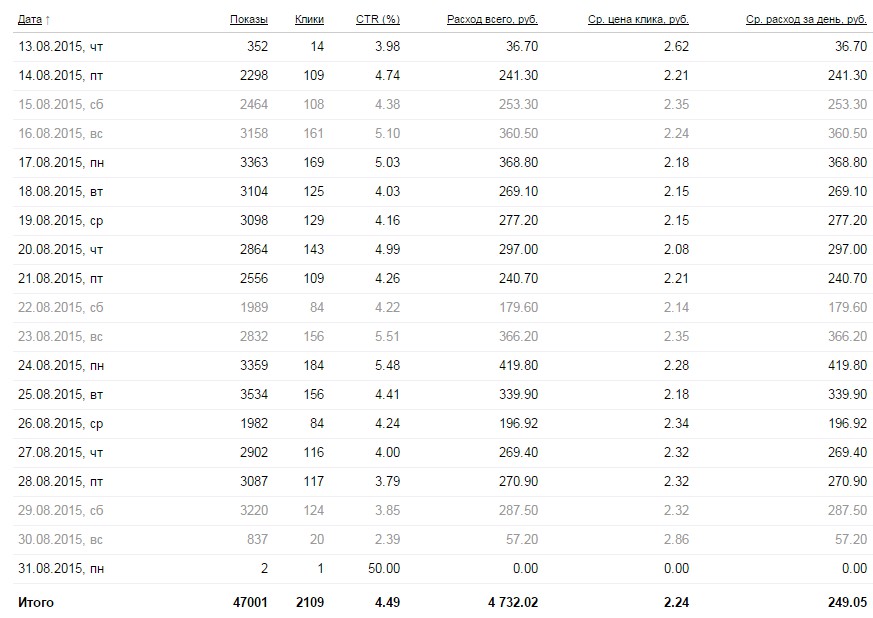873x618 pixels.
Task: Sort the table by the Дата column
Action: [x=31, y=19]
